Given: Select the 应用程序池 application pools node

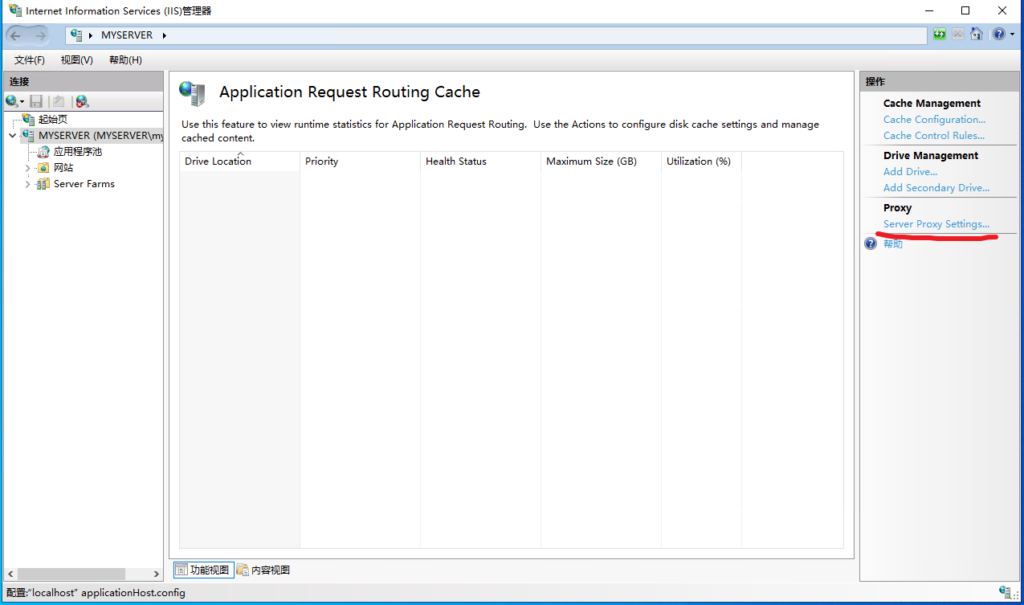Looking at the screenshot, I should pos(77,152).
